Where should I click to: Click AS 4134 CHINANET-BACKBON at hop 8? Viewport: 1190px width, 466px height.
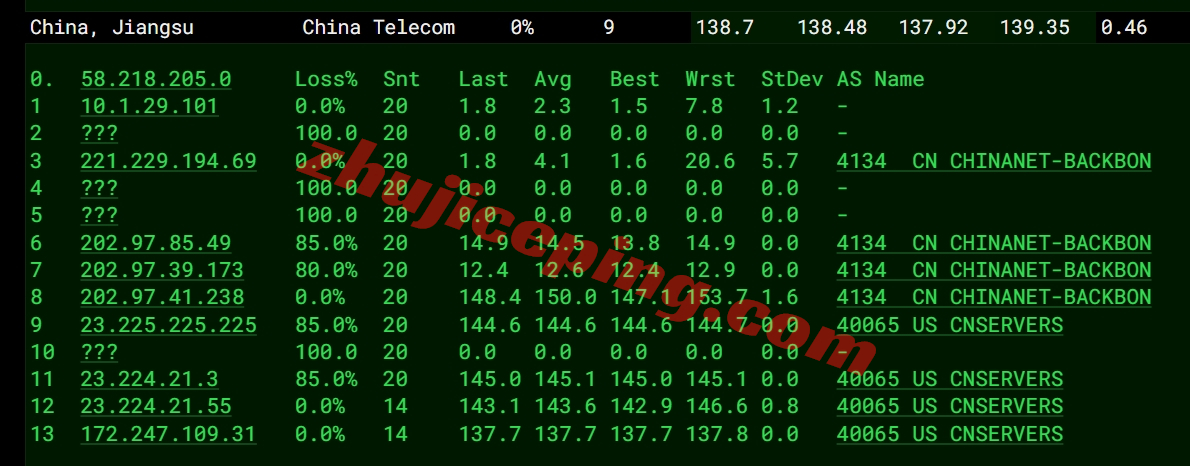coord(994,298)
